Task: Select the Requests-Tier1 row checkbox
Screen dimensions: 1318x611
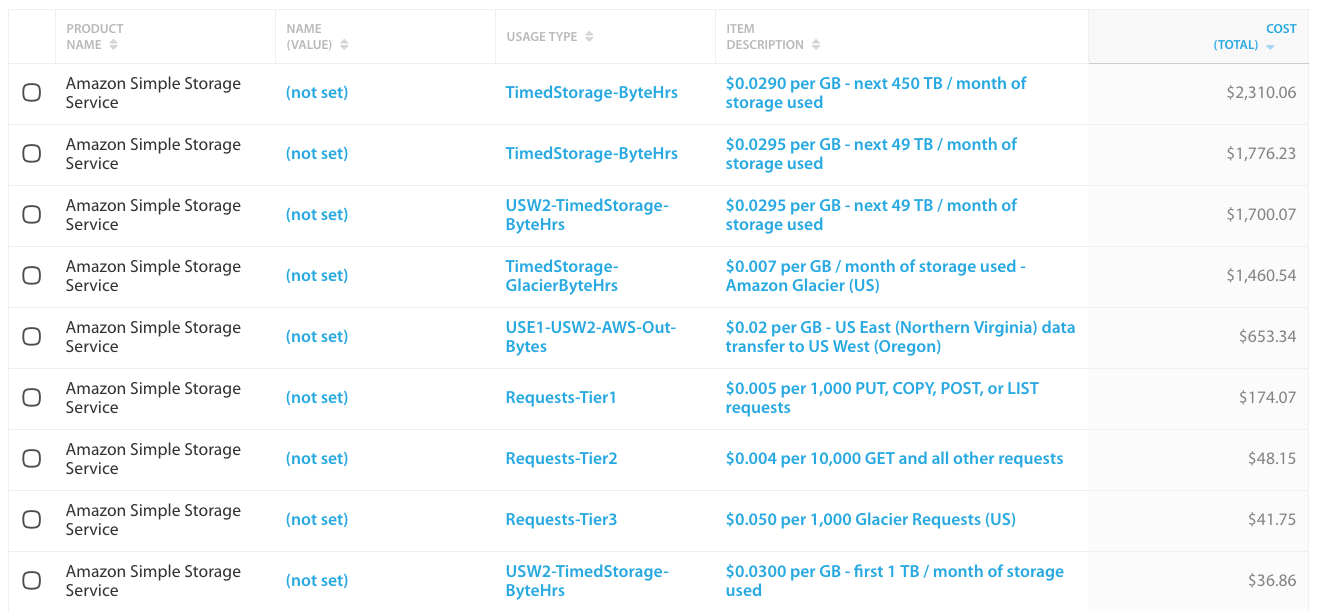Action: 31,397
